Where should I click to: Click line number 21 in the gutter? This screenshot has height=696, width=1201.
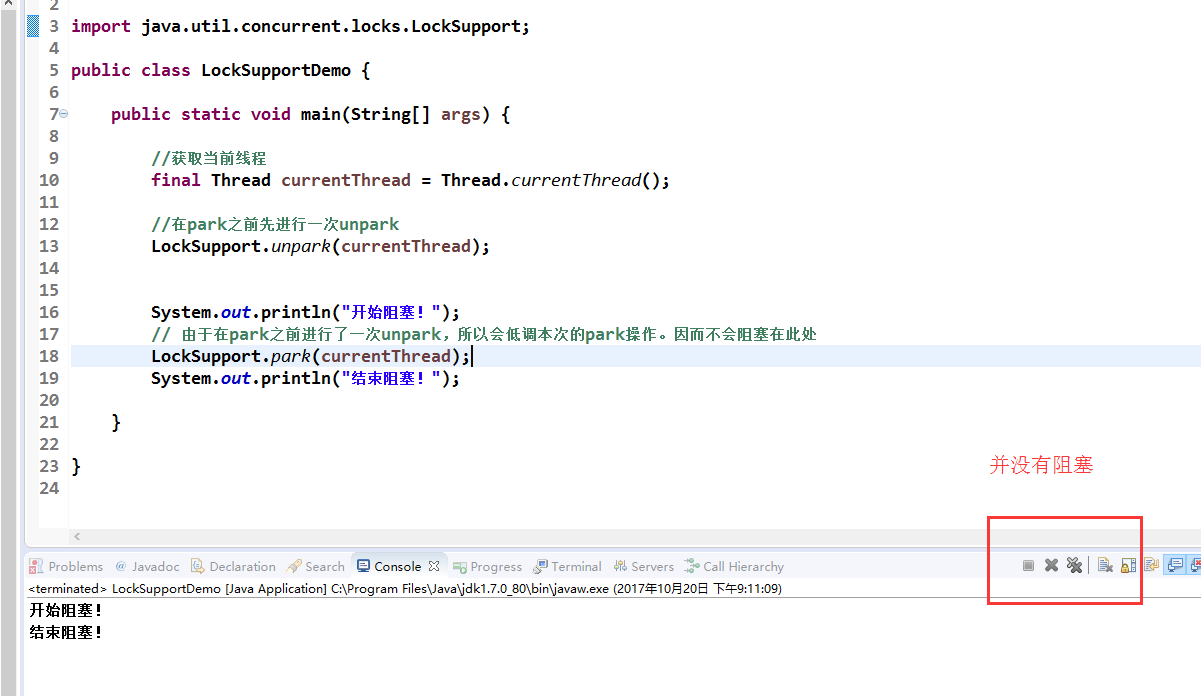(x=49, y=422)
